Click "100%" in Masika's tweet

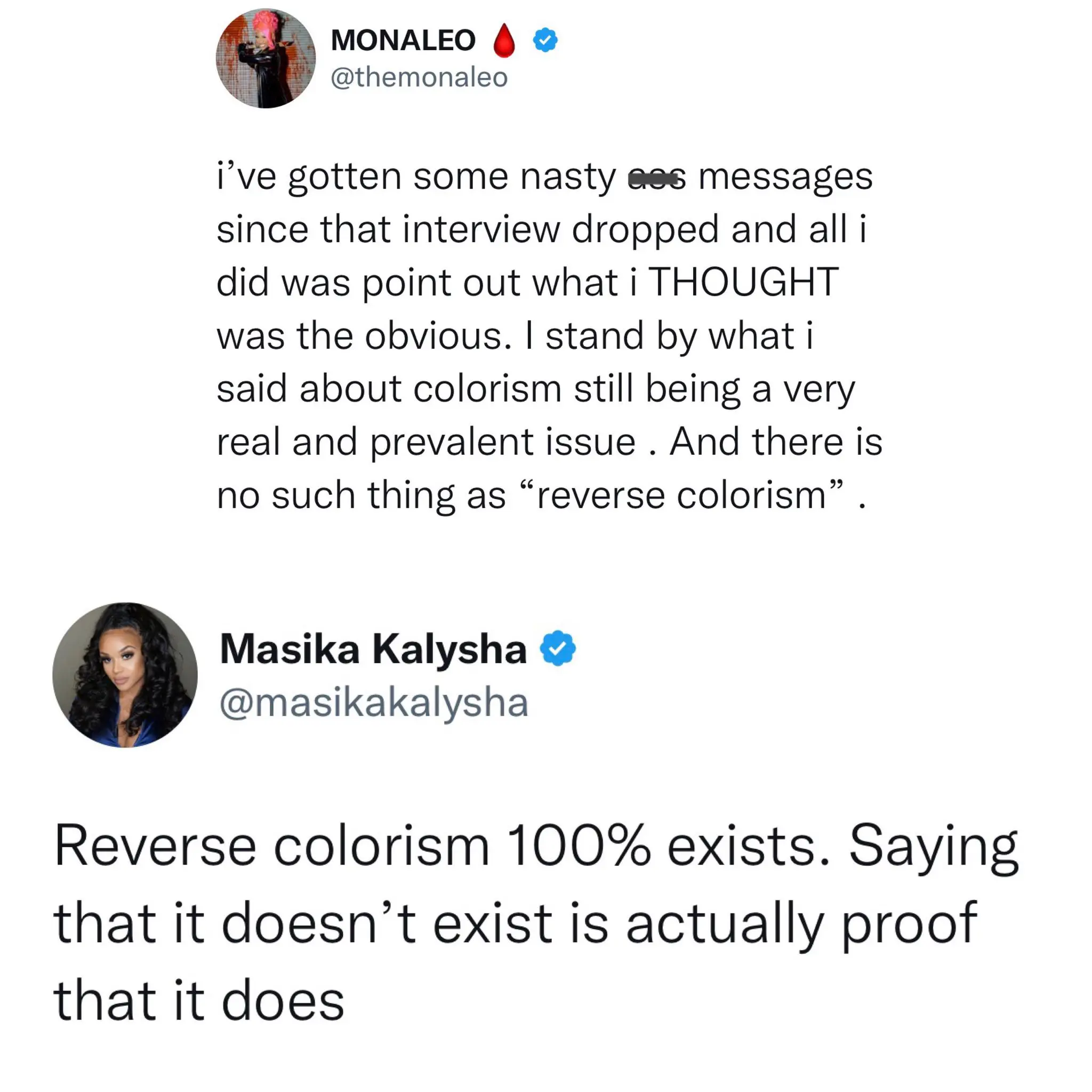(x=578, y=846)
